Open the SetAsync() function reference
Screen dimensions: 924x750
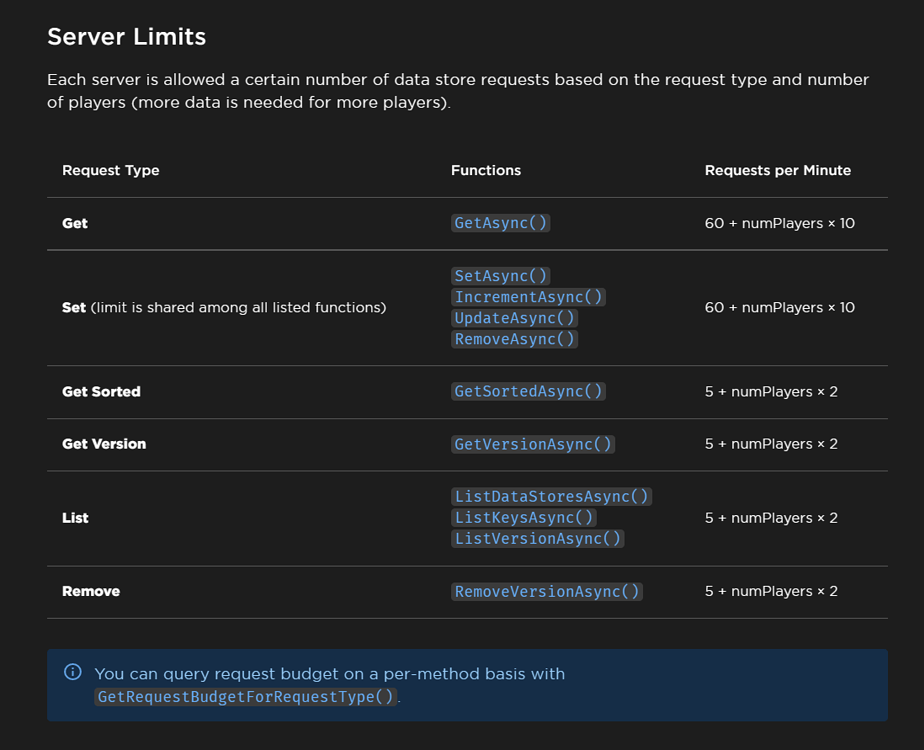pyautogui.click(x=500, y=275)
